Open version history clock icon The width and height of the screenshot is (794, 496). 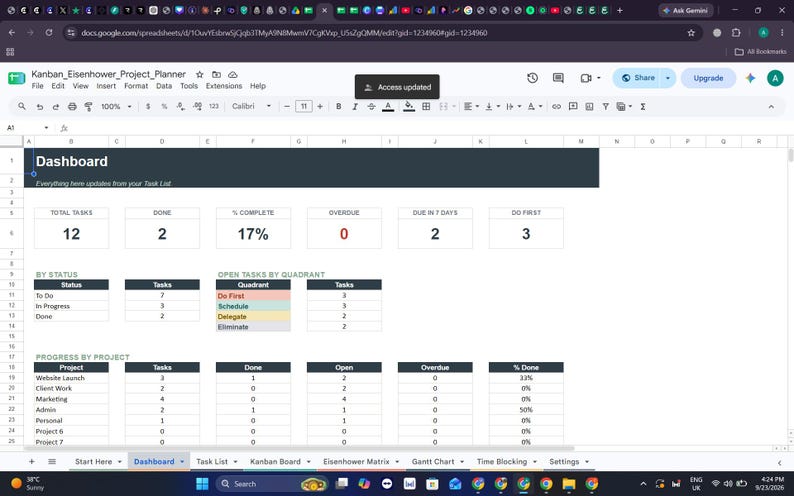pyautogui.click(x=532, y=78)
